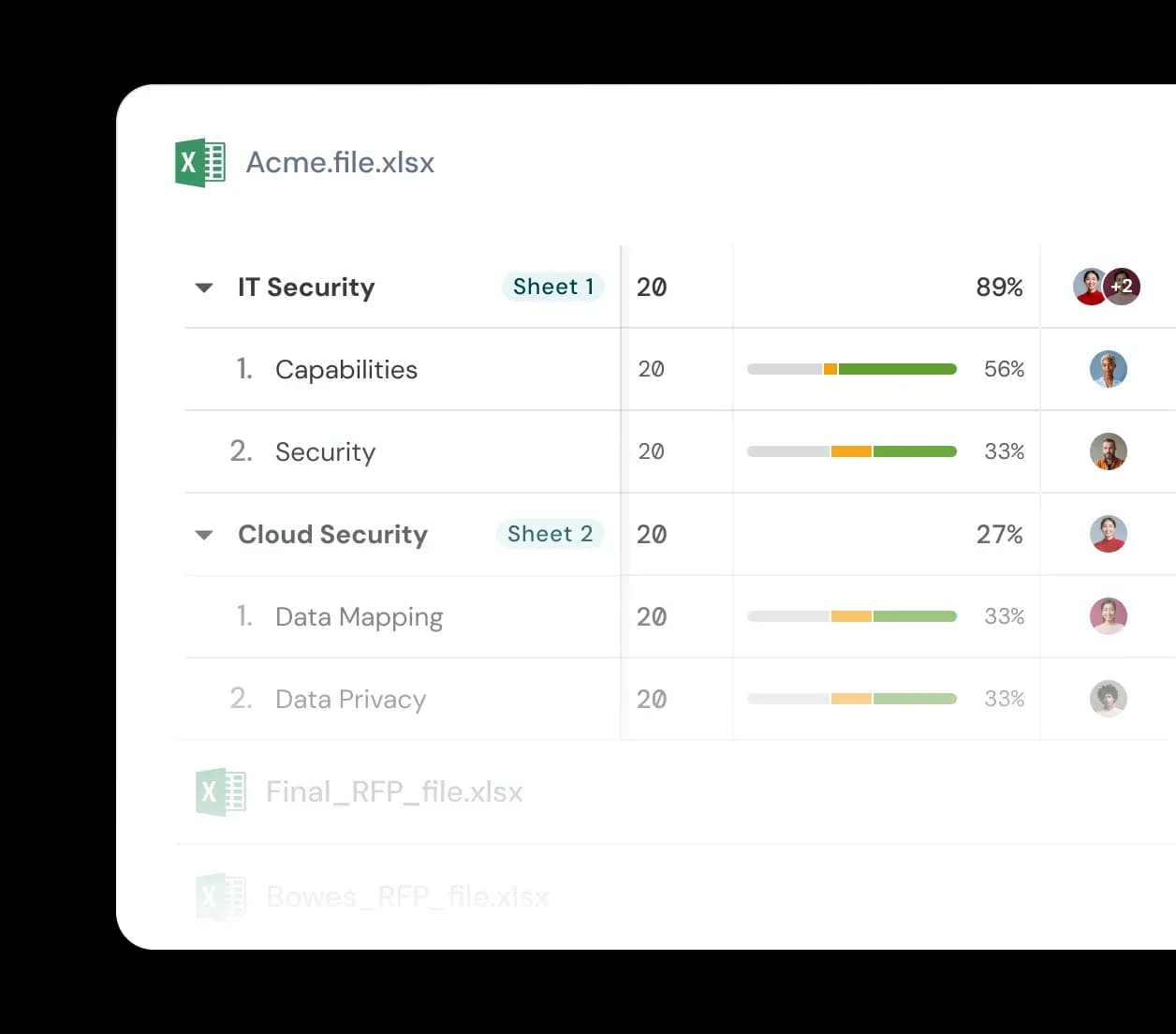
Task: Open the Sheet 1 tab label
Action: (x=553, y=287)
